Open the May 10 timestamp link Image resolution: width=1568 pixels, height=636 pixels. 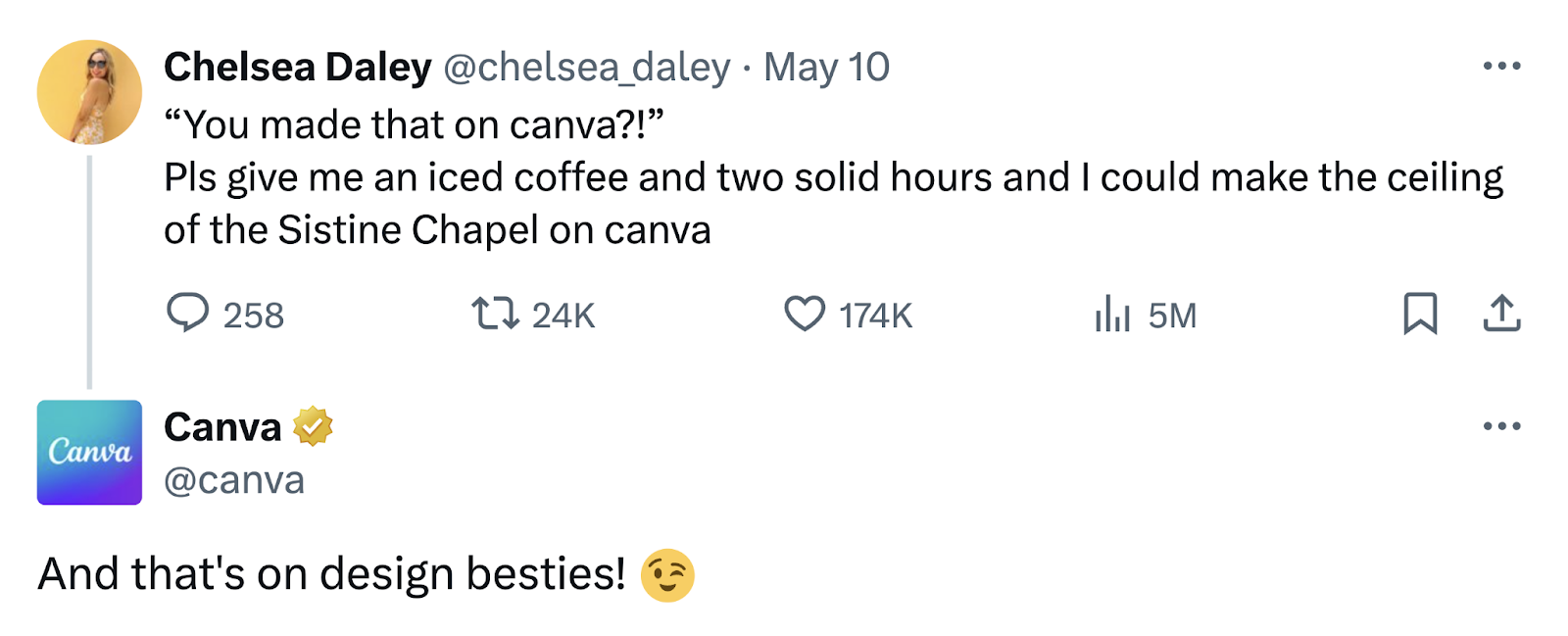point(826,68)
